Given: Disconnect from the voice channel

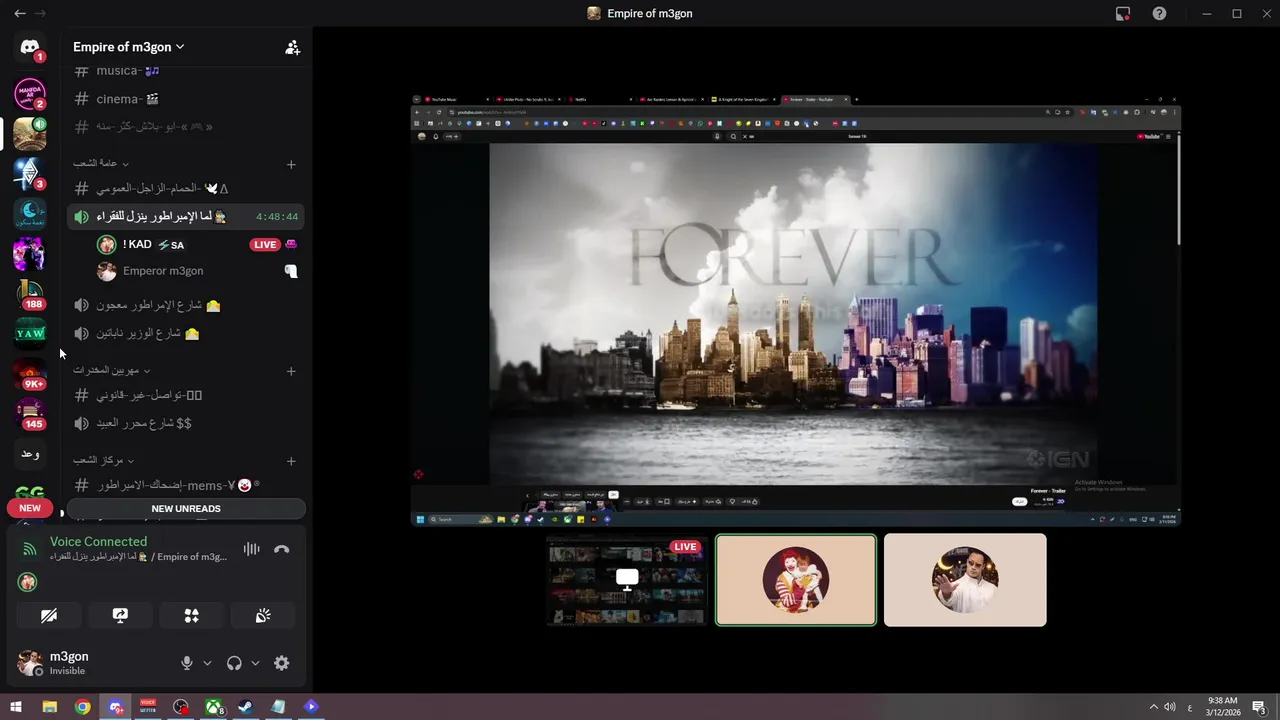Looking at the screenshot, I should pyautogui.click(x=282, y=549).
